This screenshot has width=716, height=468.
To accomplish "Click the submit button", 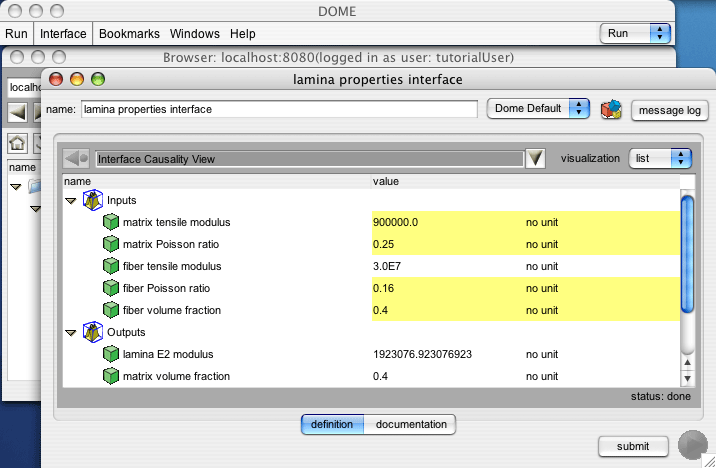I will [x=633, y=446].
